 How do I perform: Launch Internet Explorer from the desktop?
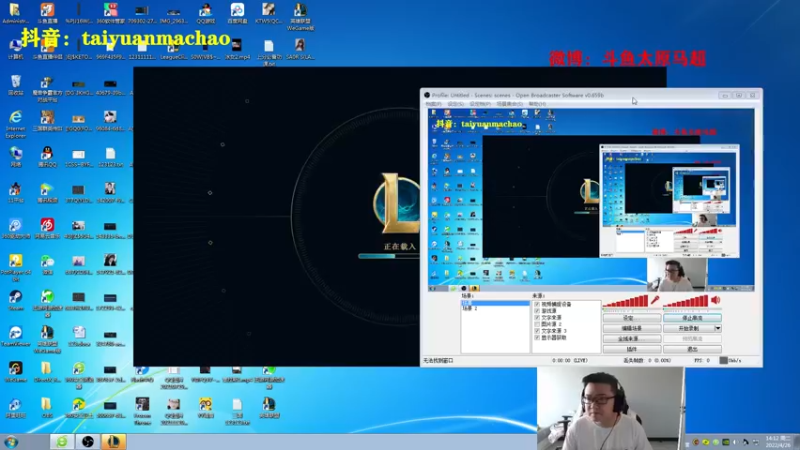[15, 124]
